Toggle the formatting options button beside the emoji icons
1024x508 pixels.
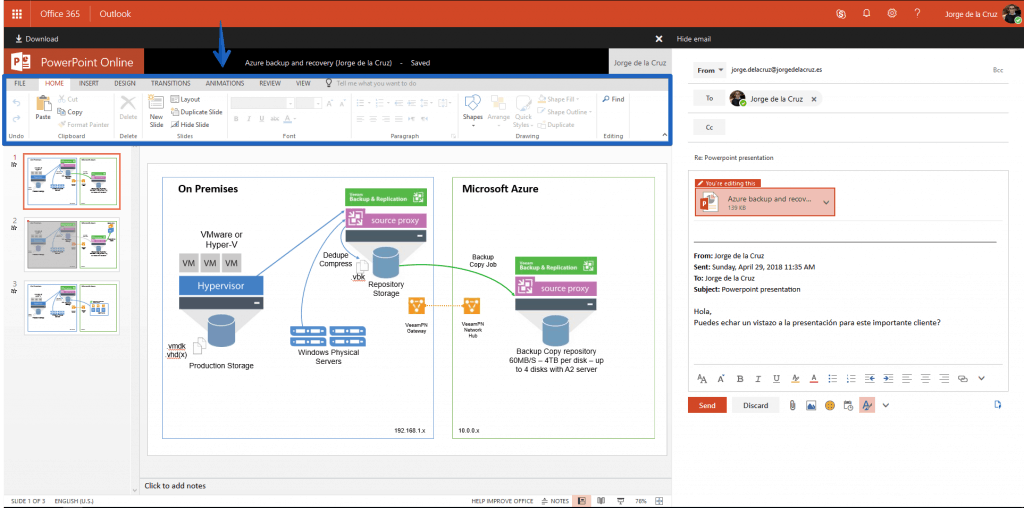[867, 405]
